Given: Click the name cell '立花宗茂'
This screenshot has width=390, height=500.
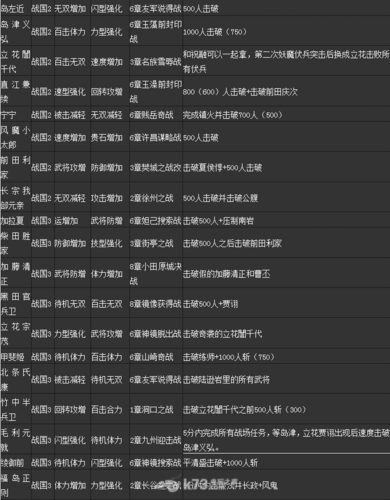Looking at the screenshot, I should (15, 334).
